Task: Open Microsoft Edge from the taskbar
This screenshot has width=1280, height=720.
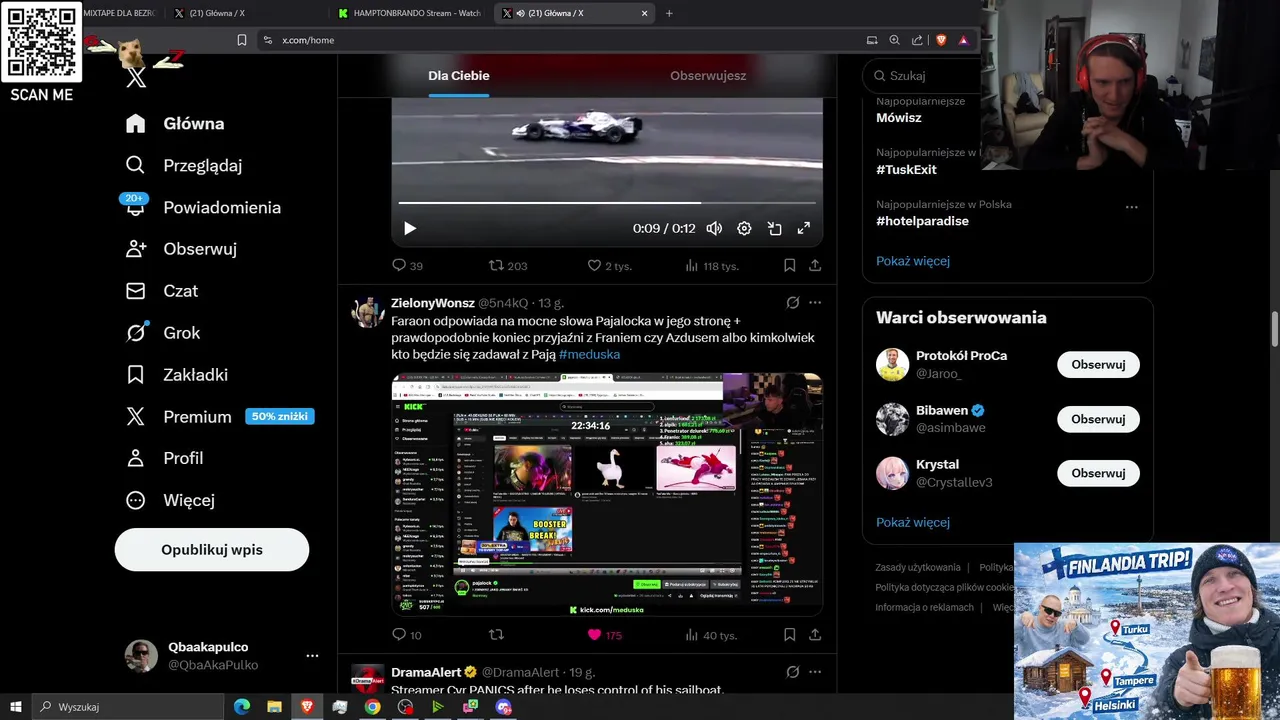Action: pos(242,707)
